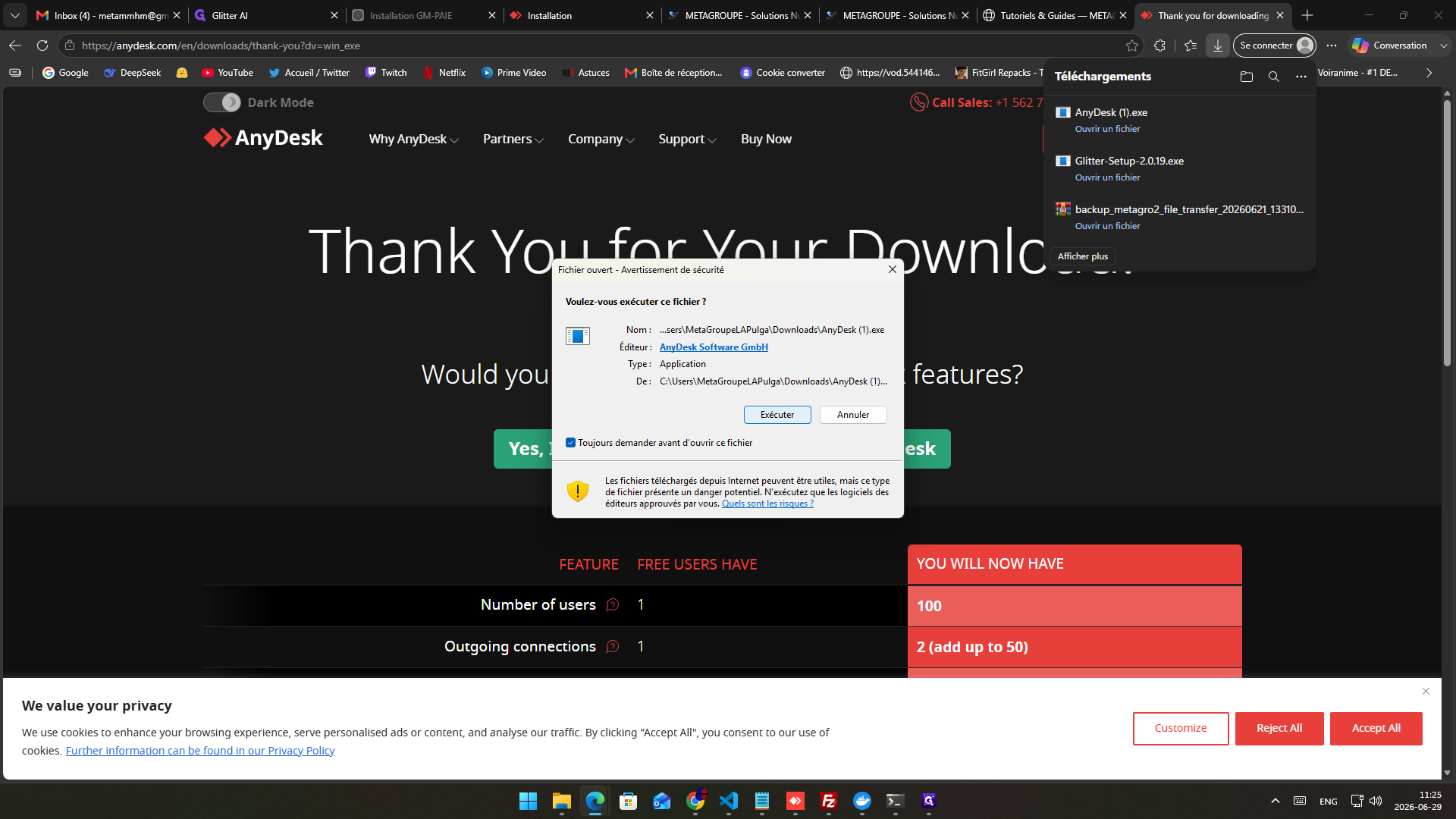Click Reject All cookies button
The width and height of the screenshot is (1456, 819).
click(x=1279, y=728)
